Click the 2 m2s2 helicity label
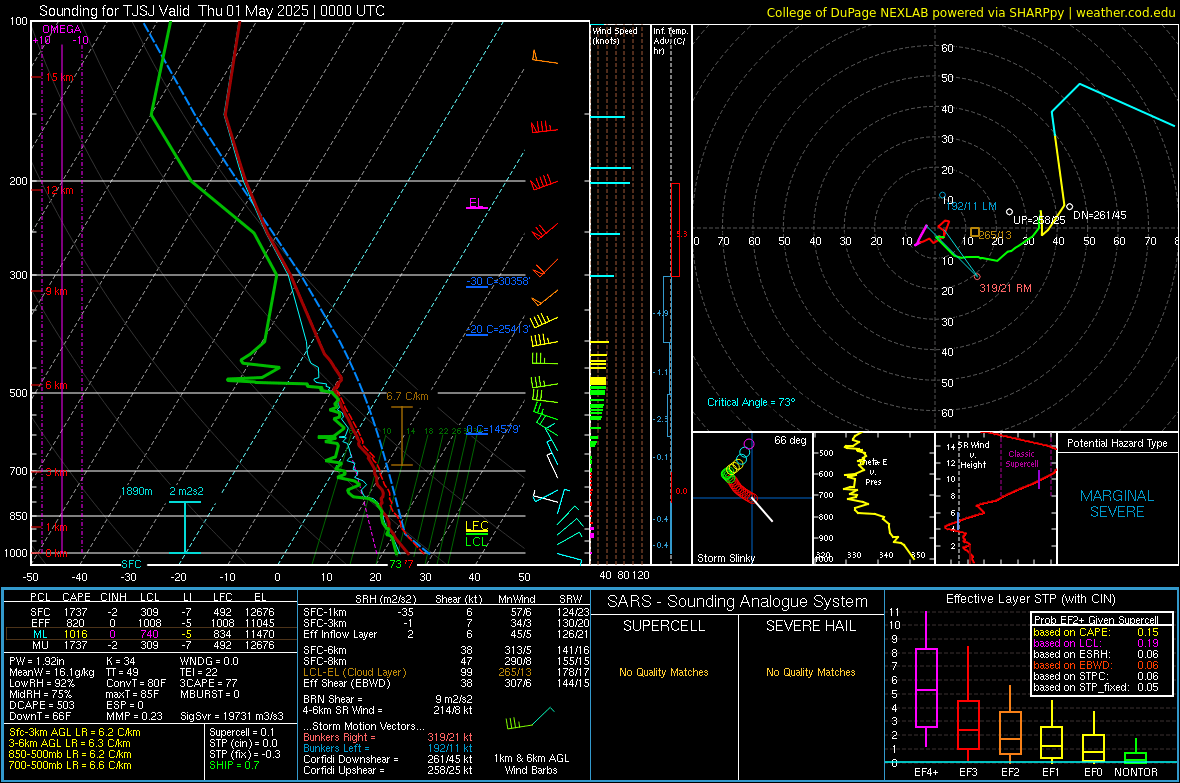 click(186, 491)
